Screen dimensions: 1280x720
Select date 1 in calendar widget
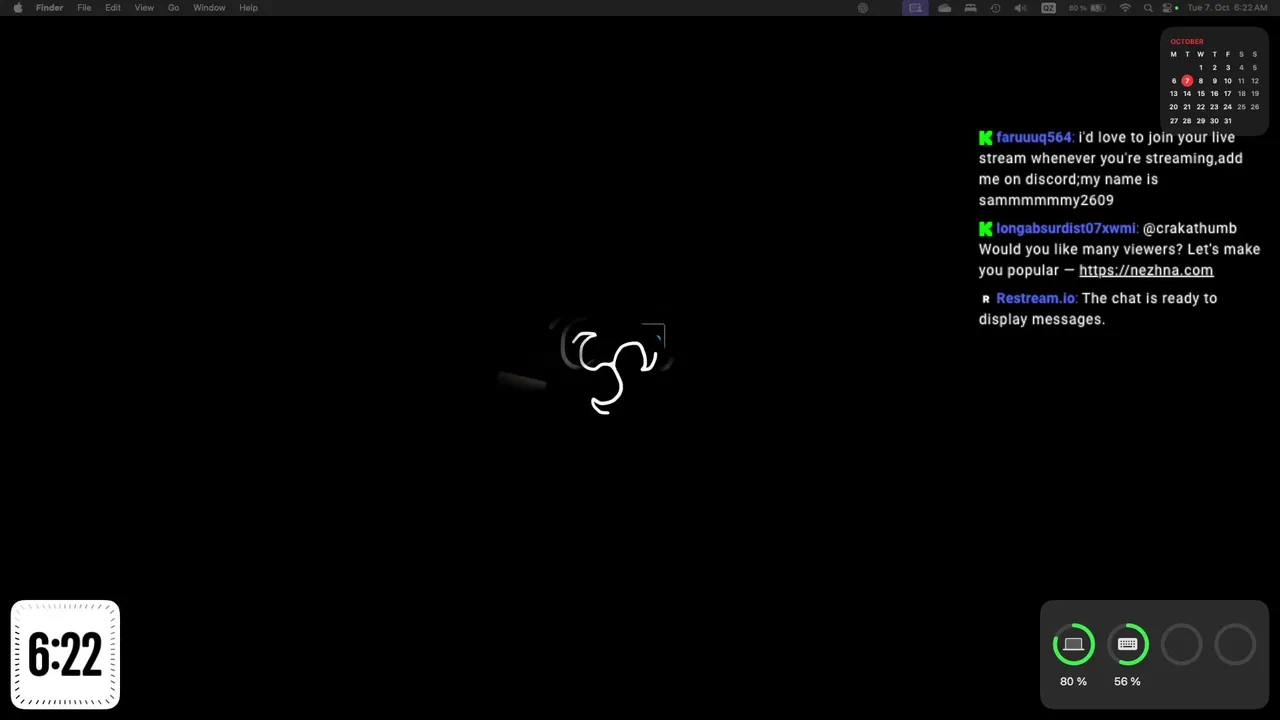coord(1201,68)
